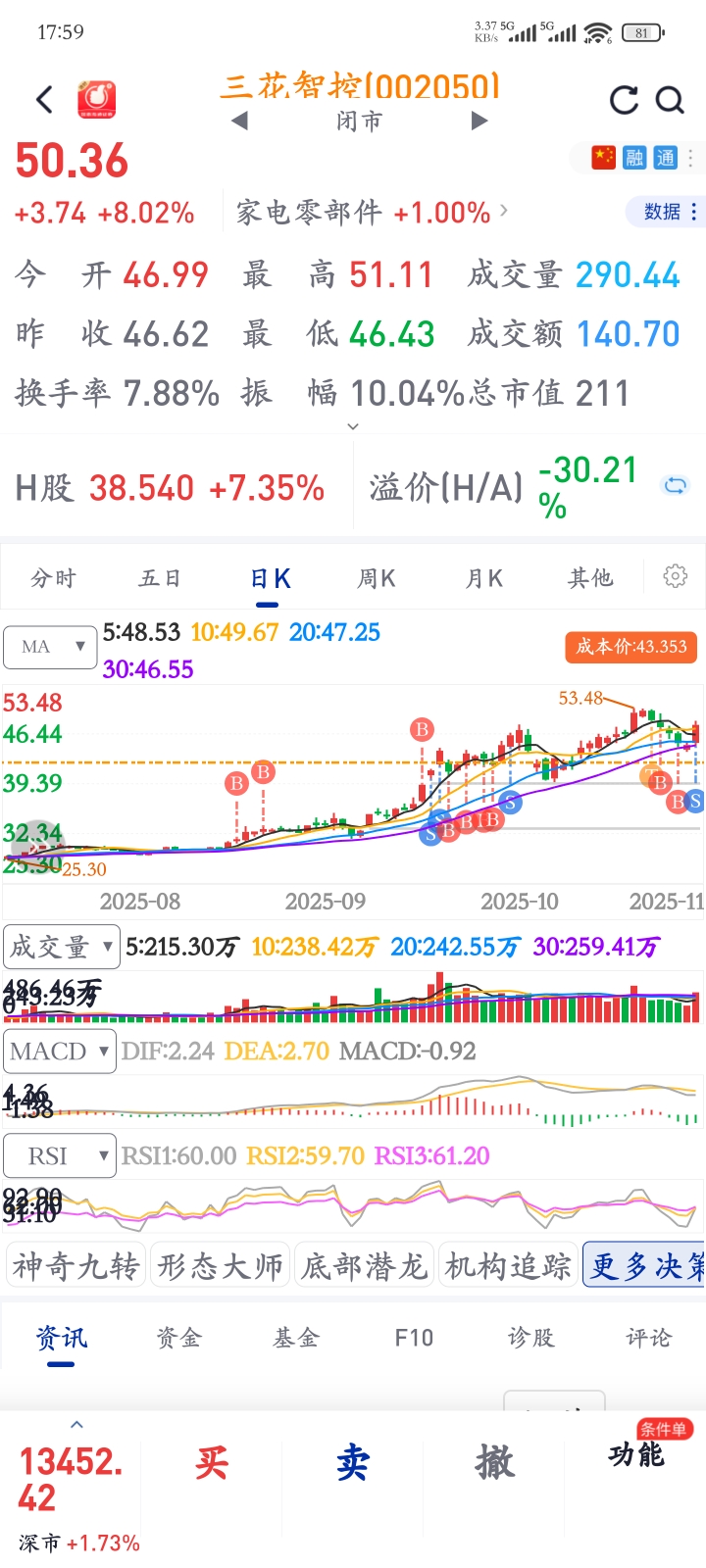The height and width of the screenshot is (1568, 706).
Task: Tap the 成交额 140.70 value
Action: tap(574, 334)
